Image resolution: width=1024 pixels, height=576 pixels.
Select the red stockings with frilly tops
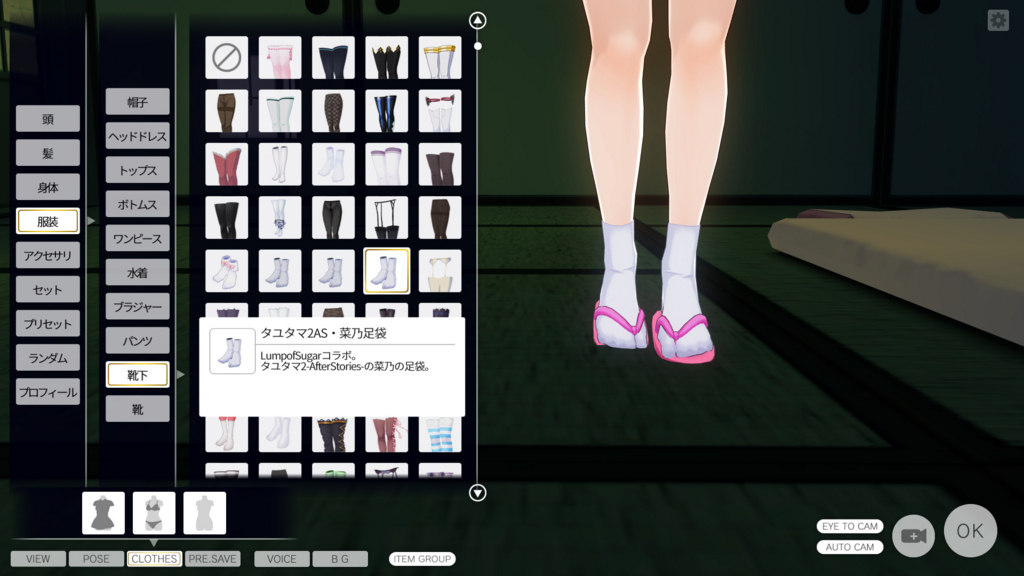[x=227, y=165]
